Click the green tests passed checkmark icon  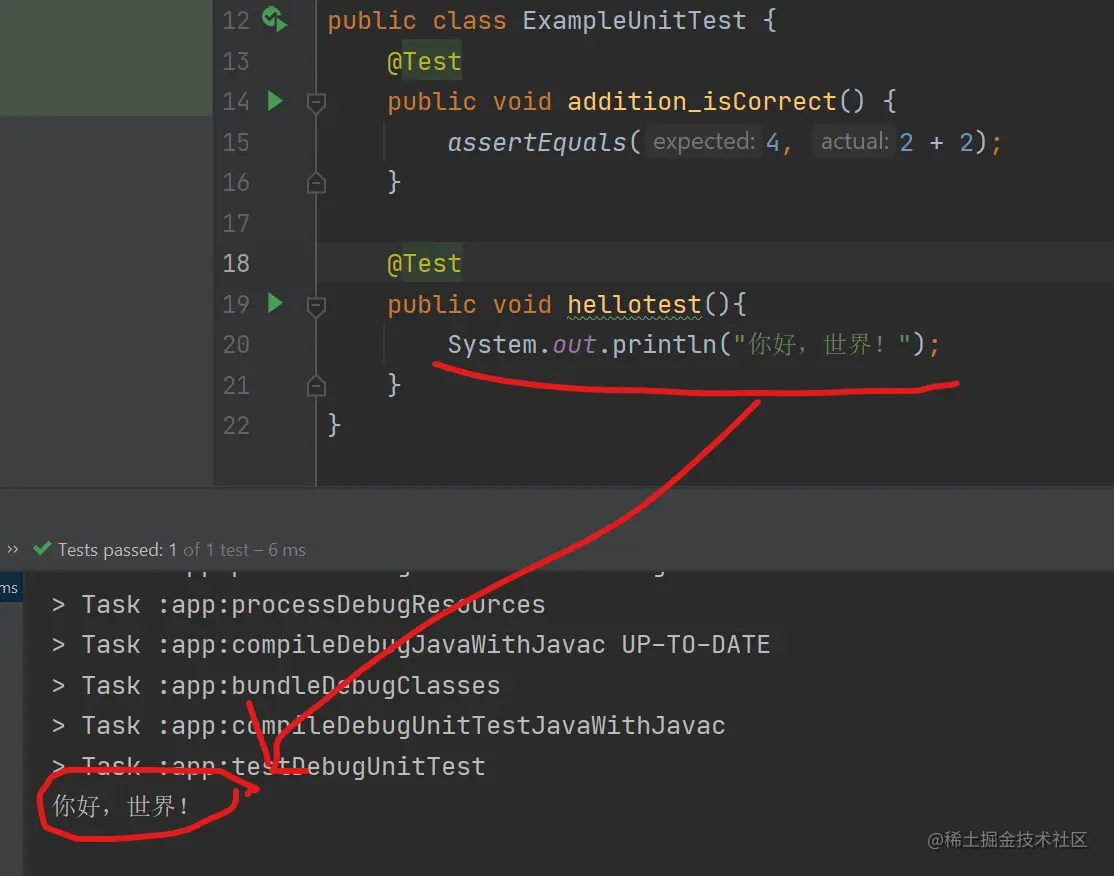click(43, 548)
